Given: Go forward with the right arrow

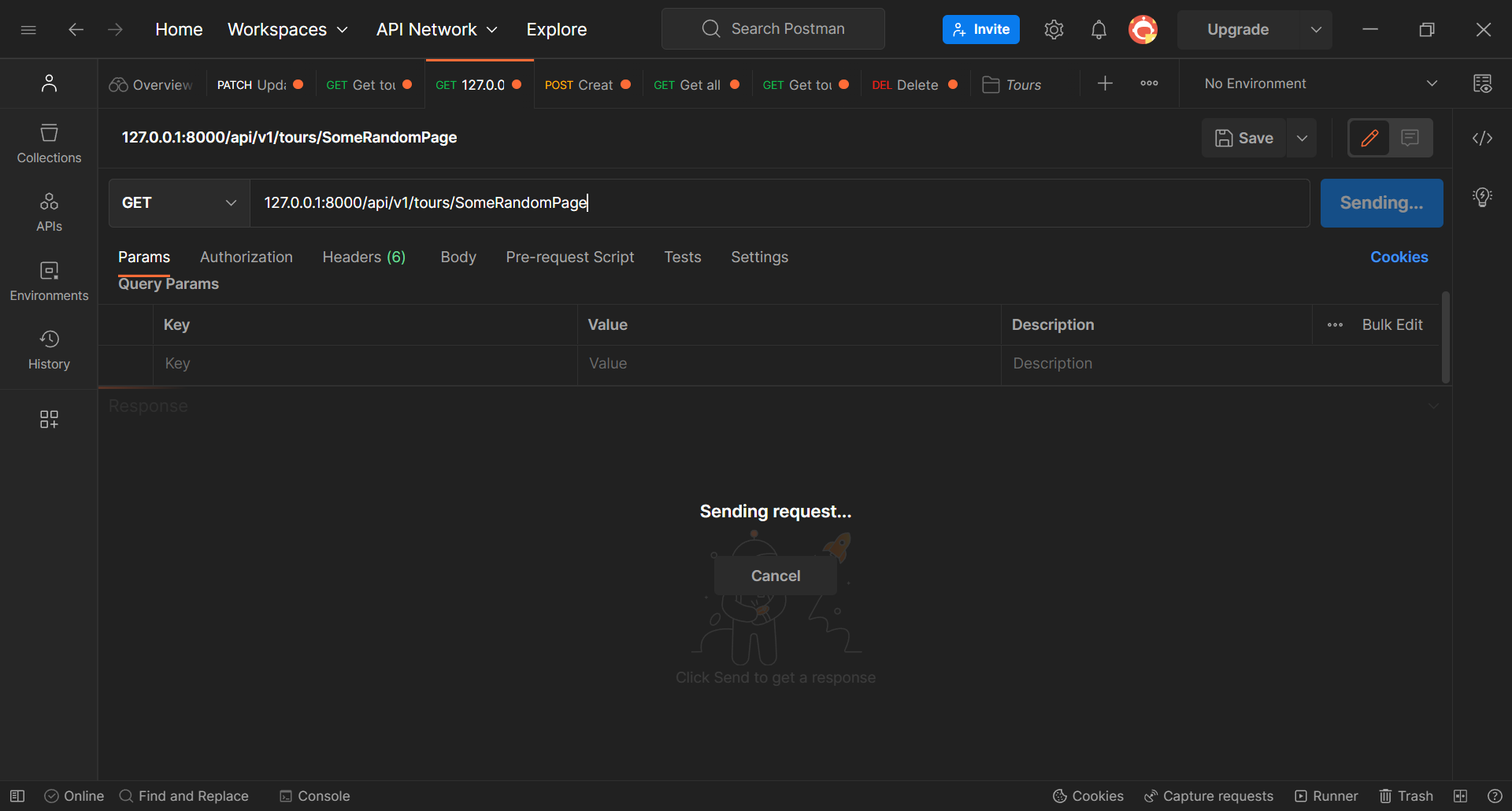Looking at the screenshot, I should tap(116, 30).
